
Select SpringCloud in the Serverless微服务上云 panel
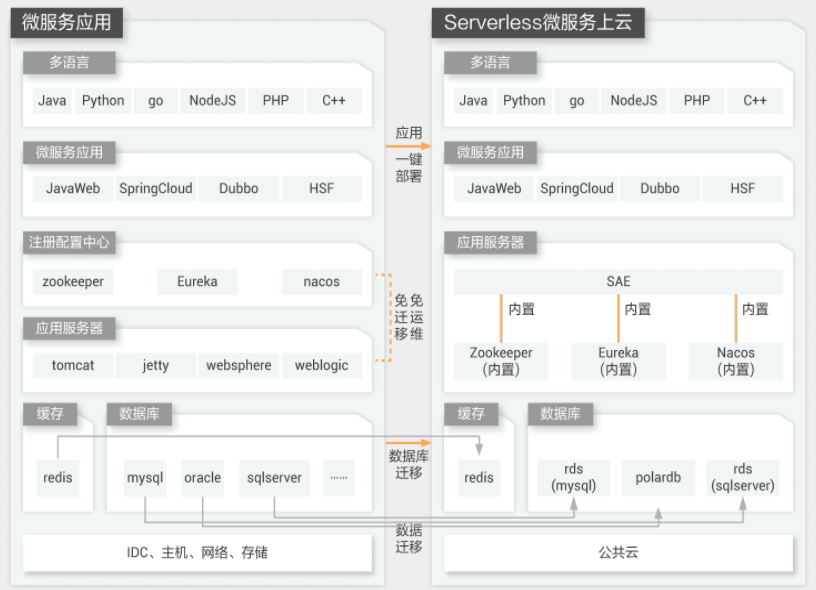pyautogui.click(x=577, y=188)
